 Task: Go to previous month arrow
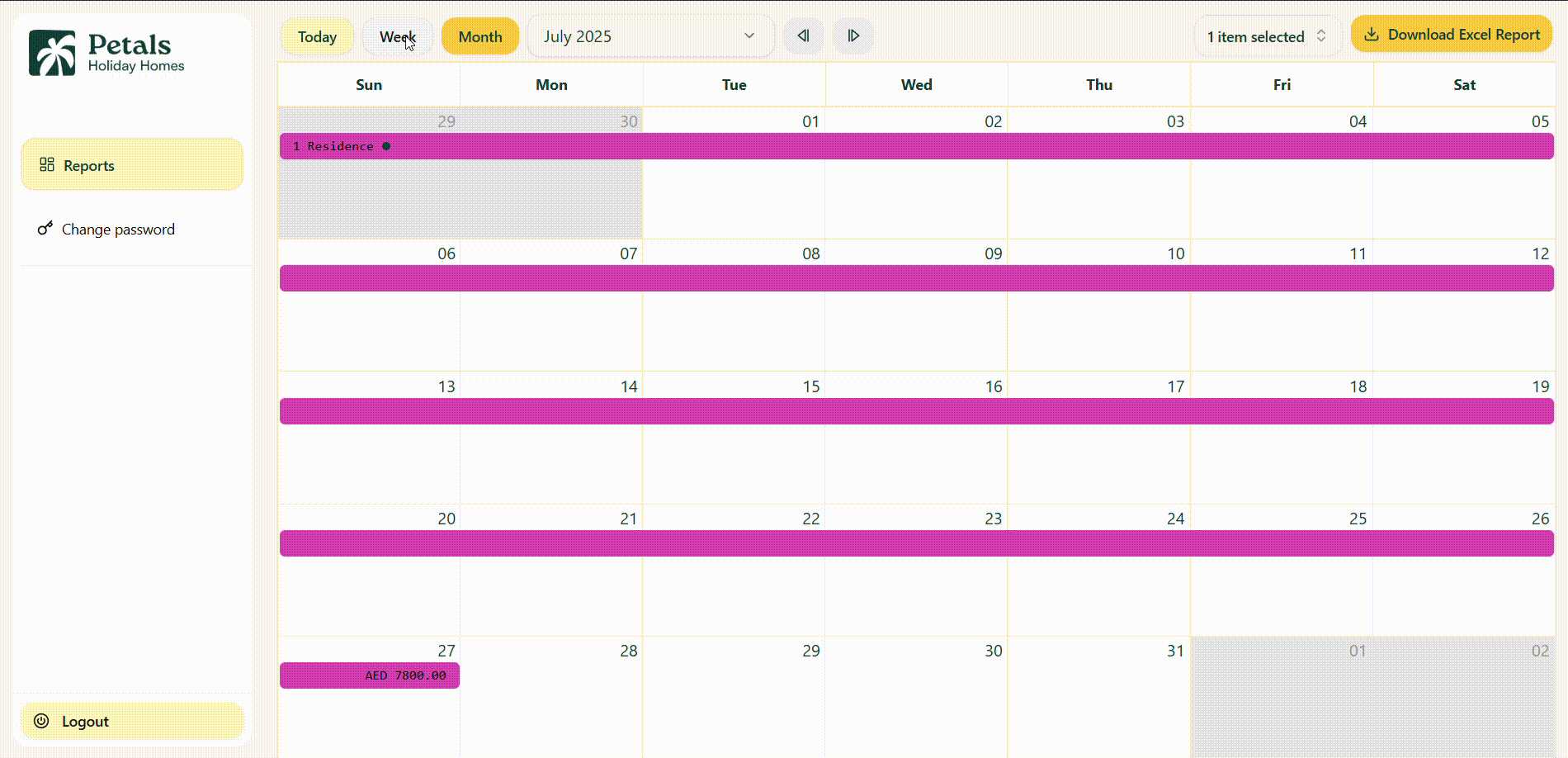[803, 36]
